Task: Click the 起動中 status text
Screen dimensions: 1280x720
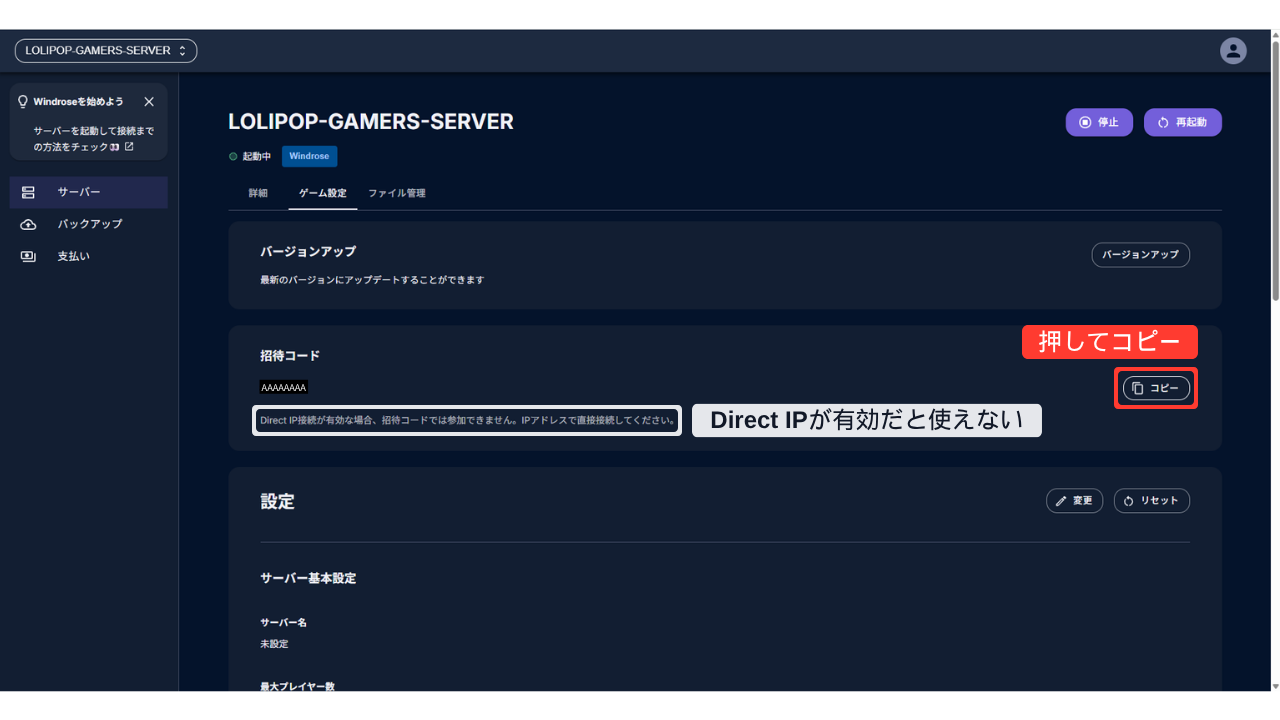Action: (257, 157)
